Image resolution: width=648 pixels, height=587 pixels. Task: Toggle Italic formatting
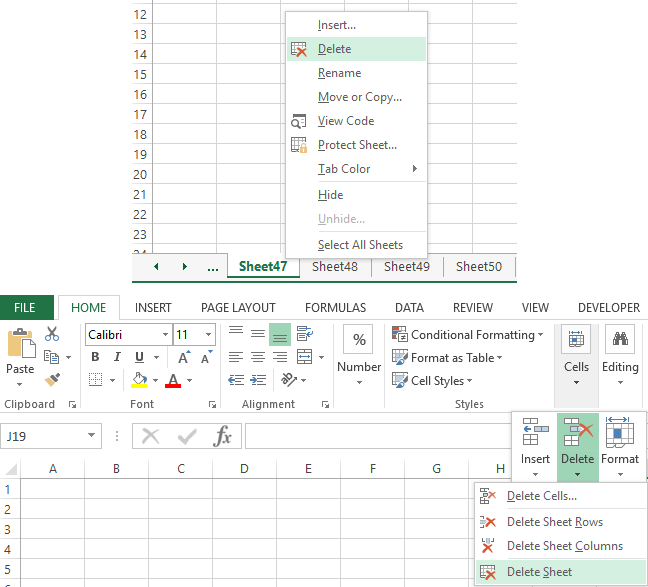coord(117,357)
